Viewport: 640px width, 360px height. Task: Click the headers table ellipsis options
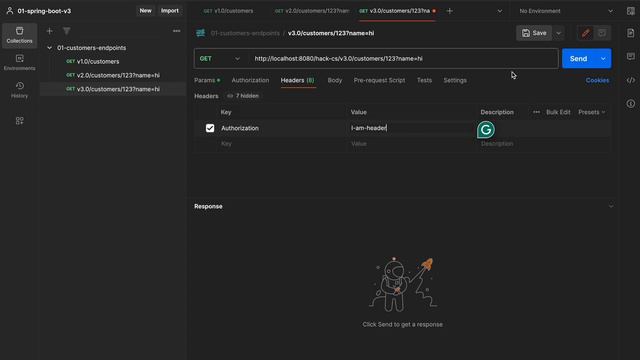click(536, 112)
